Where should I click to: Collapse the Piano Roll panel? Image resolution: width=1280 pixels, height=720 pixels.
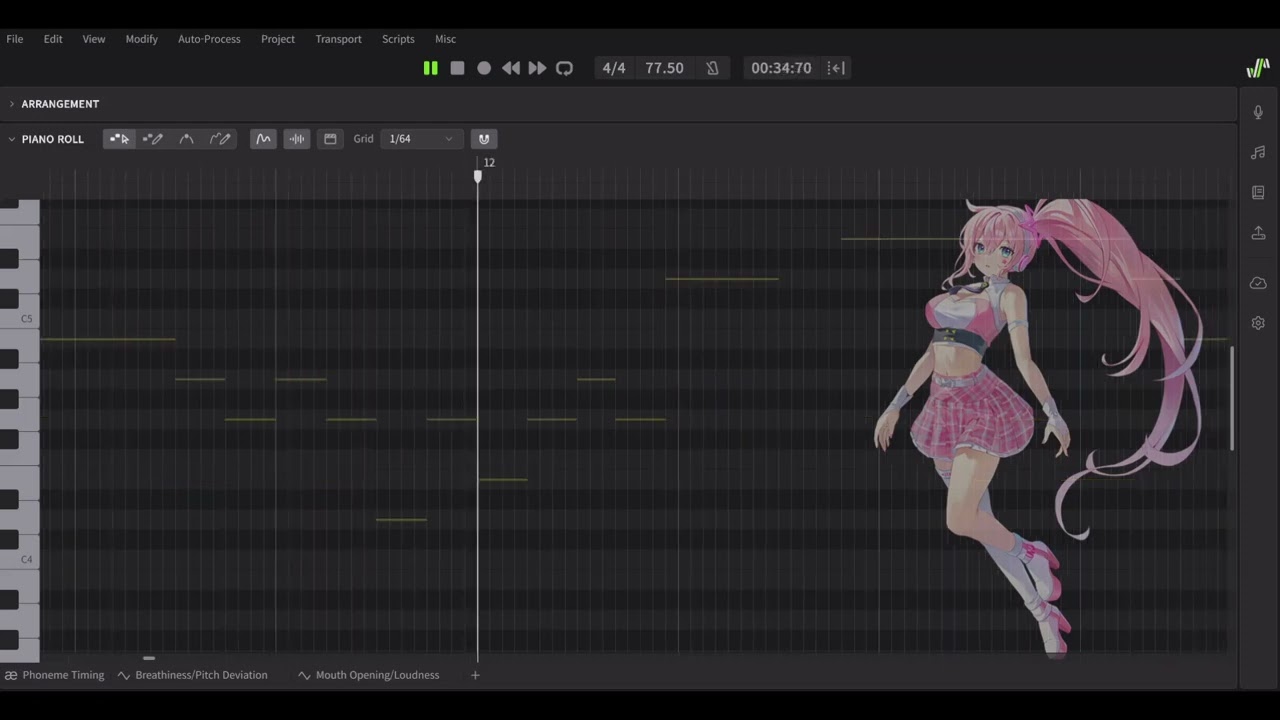point(12,139)
